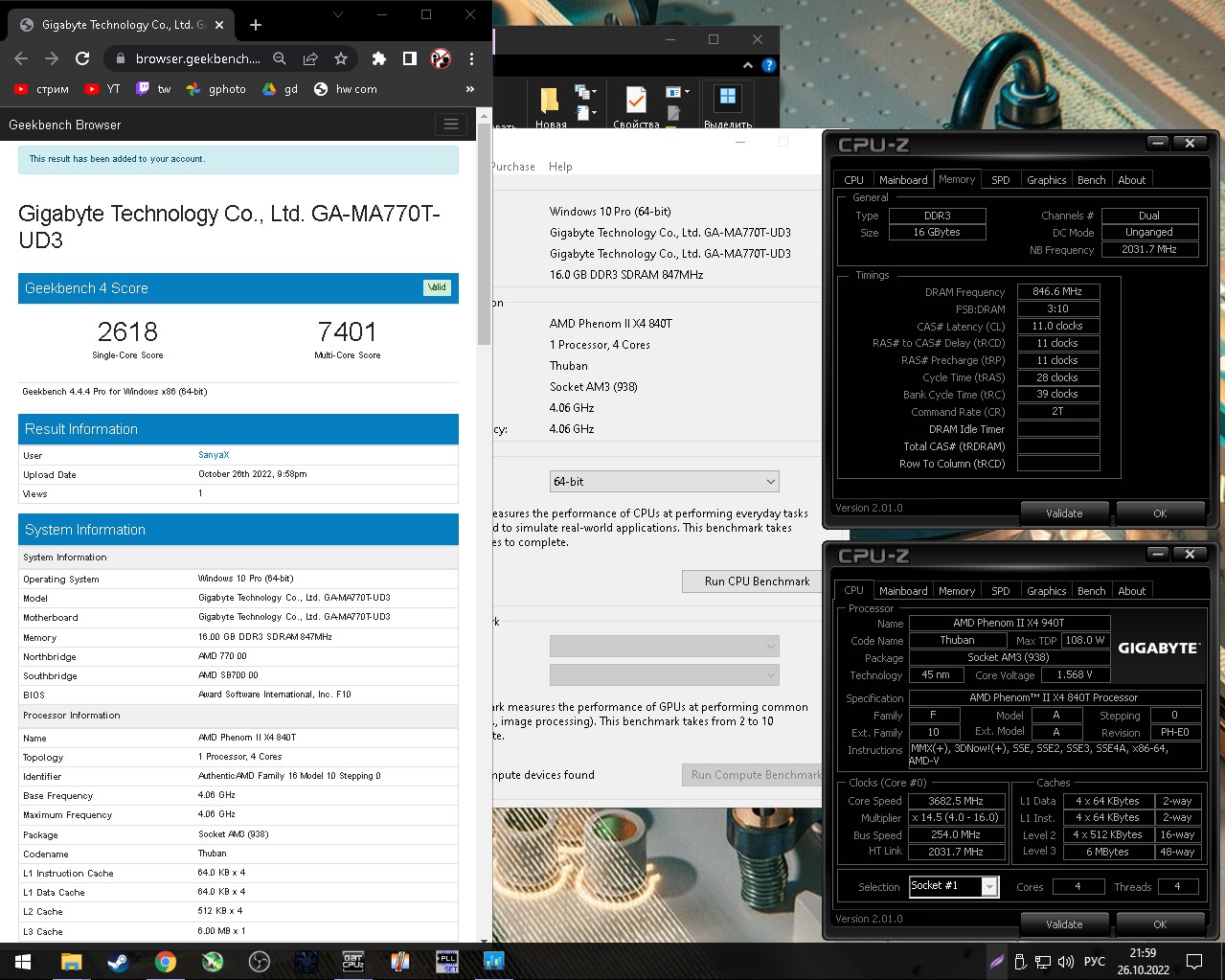Open Geekbench Browser hamburger menu
The image size is (1225, 980).
pos(451,125)
